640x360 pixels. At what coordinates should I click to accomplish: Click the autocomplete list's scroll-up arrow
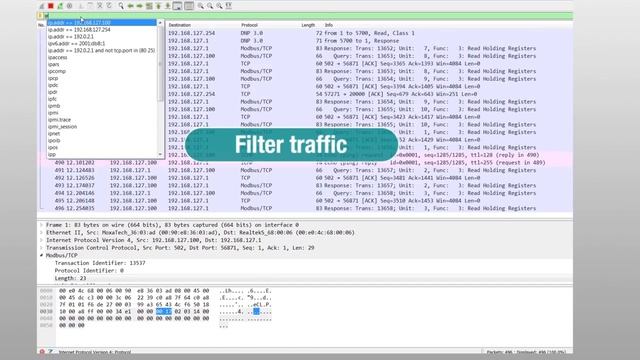click(160, 23)
